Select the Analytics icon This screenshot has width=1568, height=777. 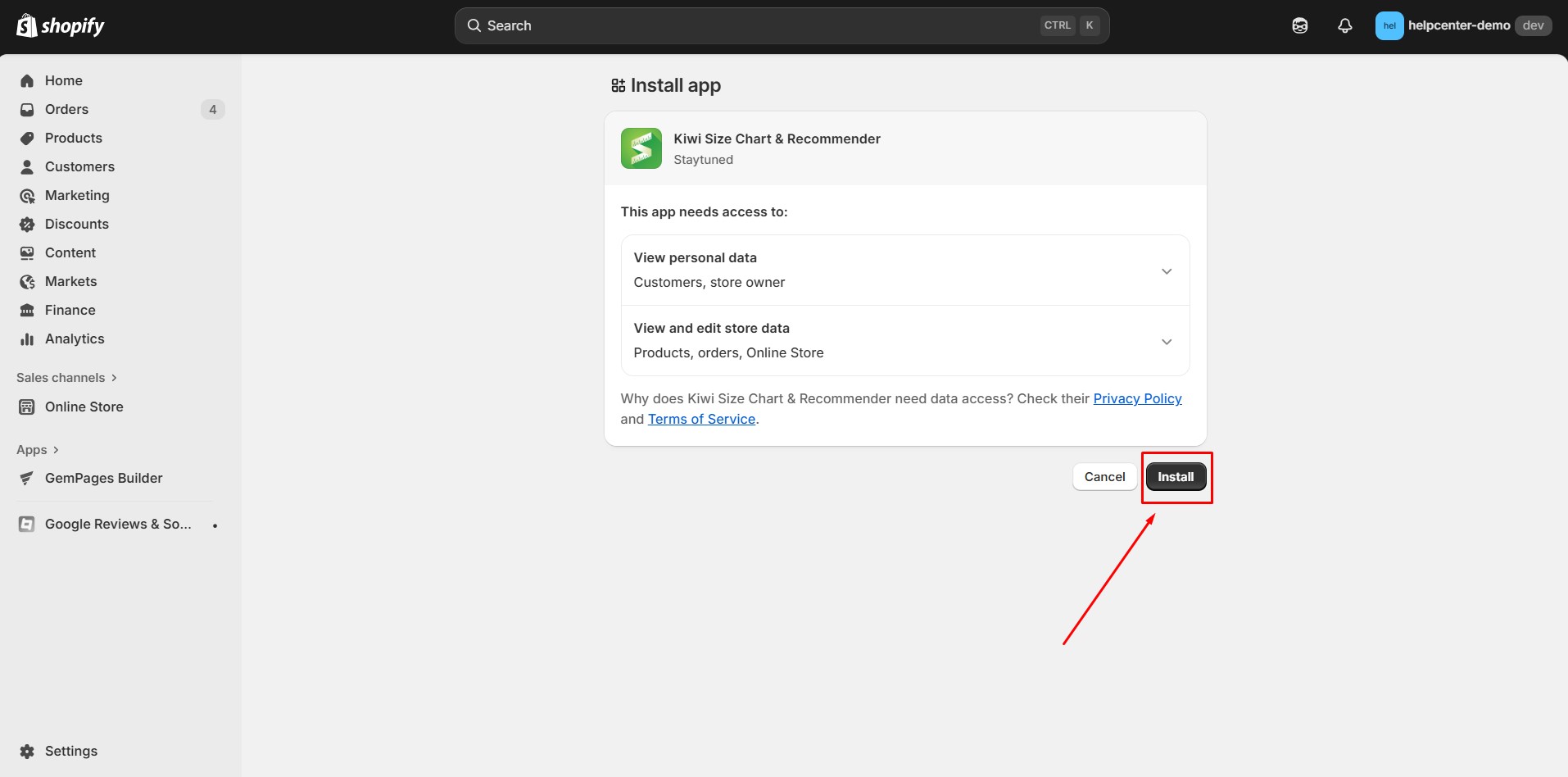pyautogui.click(x=27, y=339)
